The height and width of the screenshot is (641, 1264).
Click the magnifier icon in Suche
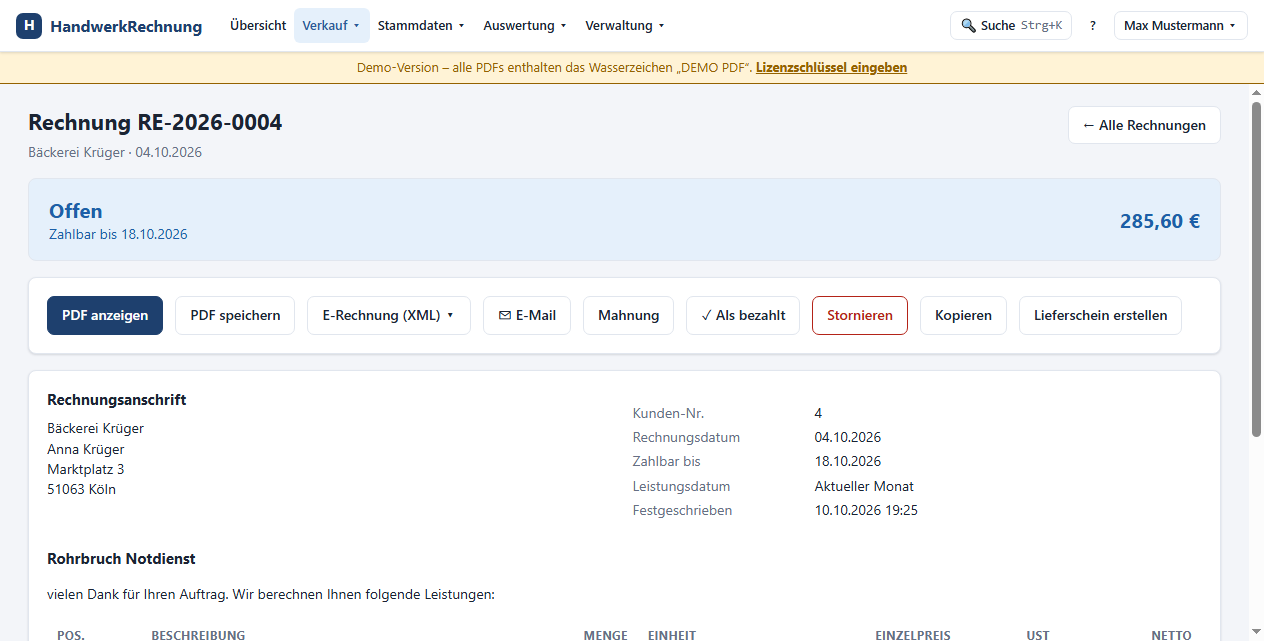point(968,26)
